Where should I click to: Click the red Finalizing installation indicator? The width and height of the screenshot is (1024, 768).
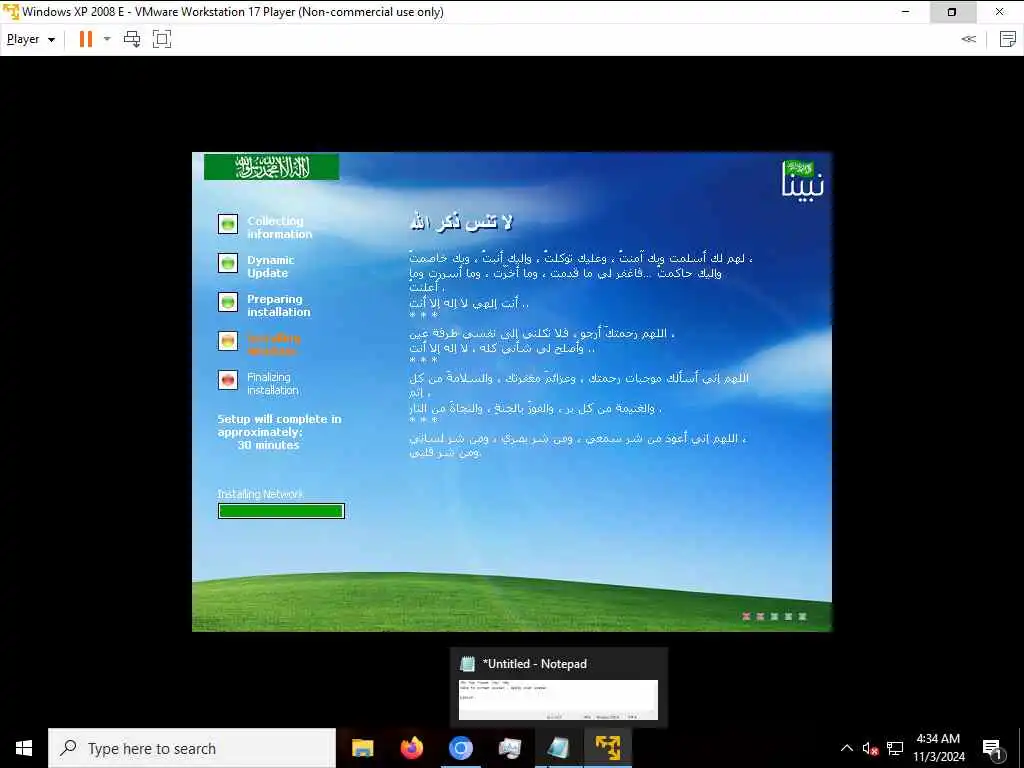click(228, 380)
